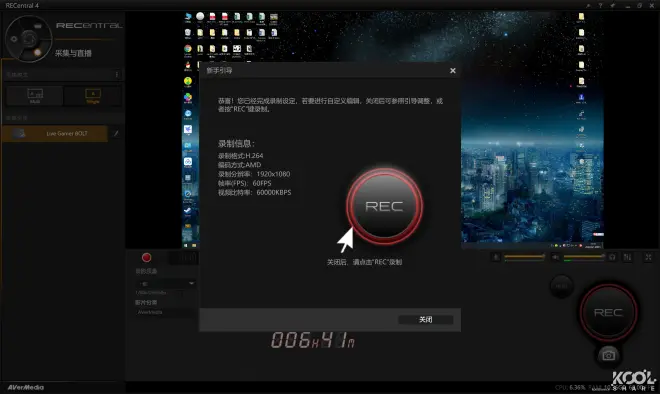Select the top segment of the mode wheel
The image size is (660, 394).
pyautogui.click(x=37, y=26)
